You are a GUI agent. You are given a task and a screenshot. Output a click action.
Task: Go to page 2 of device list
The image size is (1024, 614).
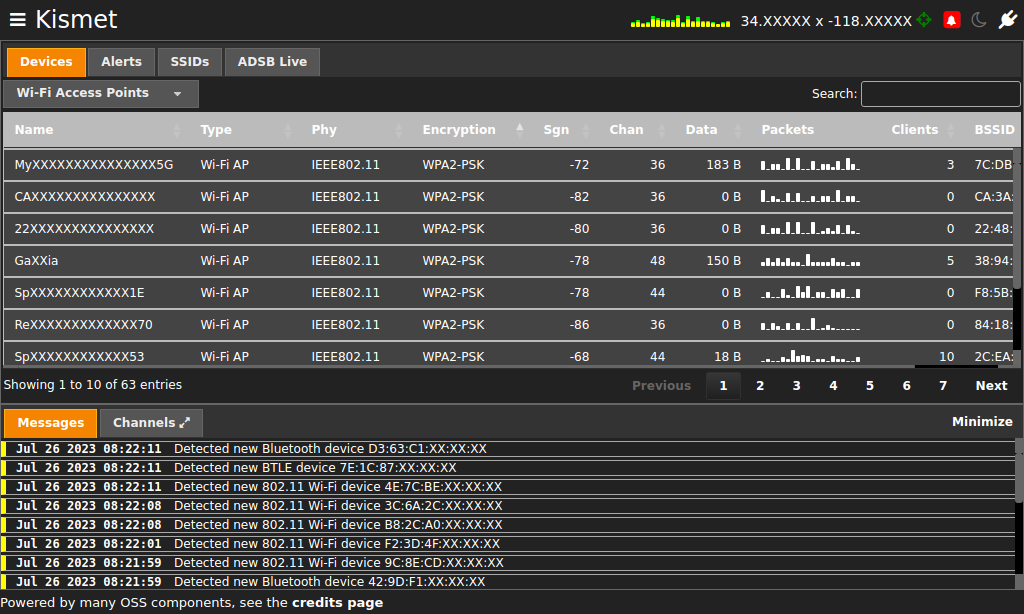[760, 385]
